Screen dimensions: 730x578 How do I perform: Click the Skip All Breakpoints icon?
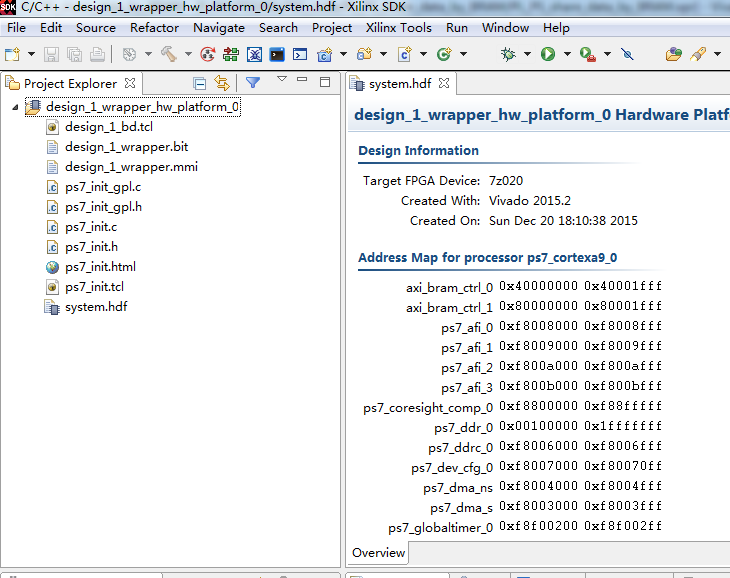point(627,54)
